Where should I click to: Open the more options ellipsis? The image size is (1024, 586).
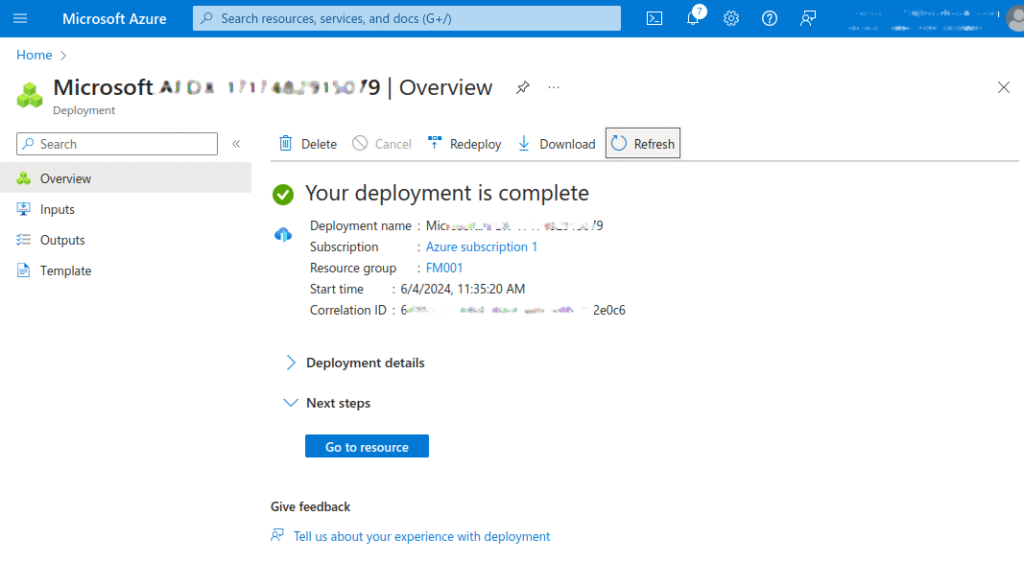coord(554,88)
